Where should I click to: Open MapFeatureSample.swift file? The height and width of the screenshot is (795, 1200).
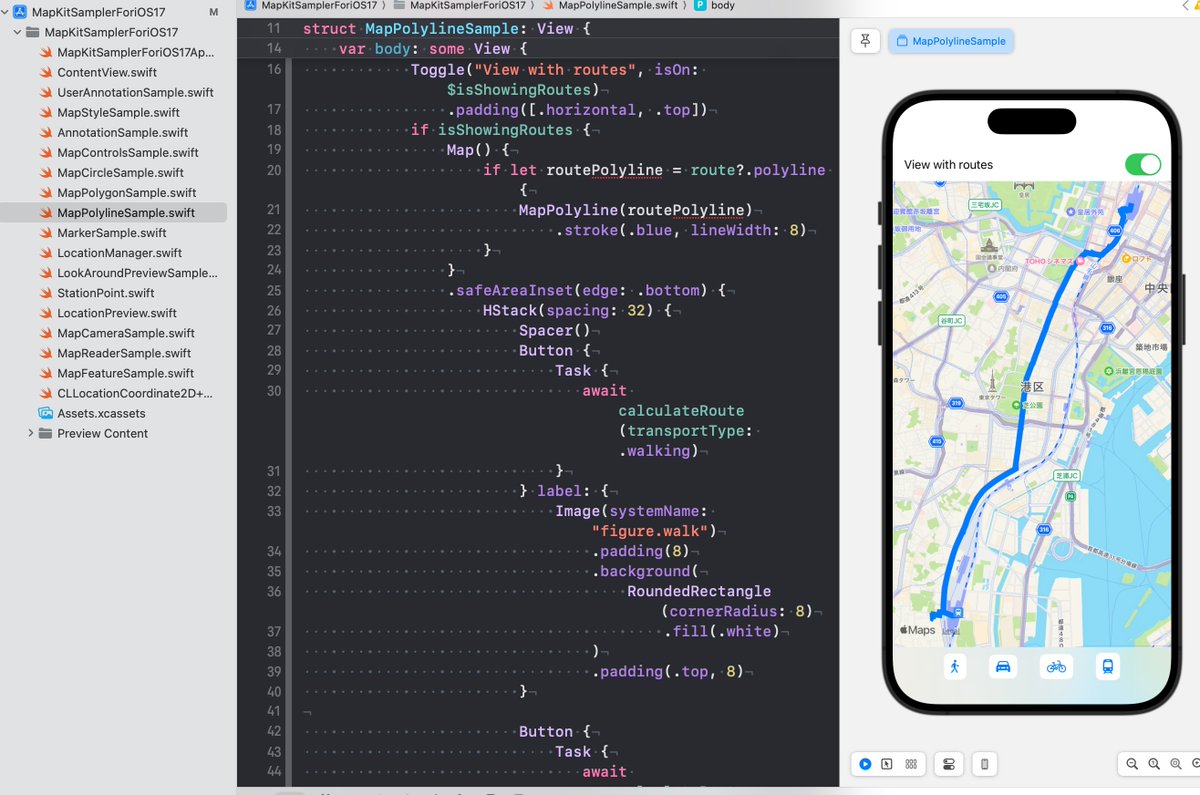click(x=125, y=373)
